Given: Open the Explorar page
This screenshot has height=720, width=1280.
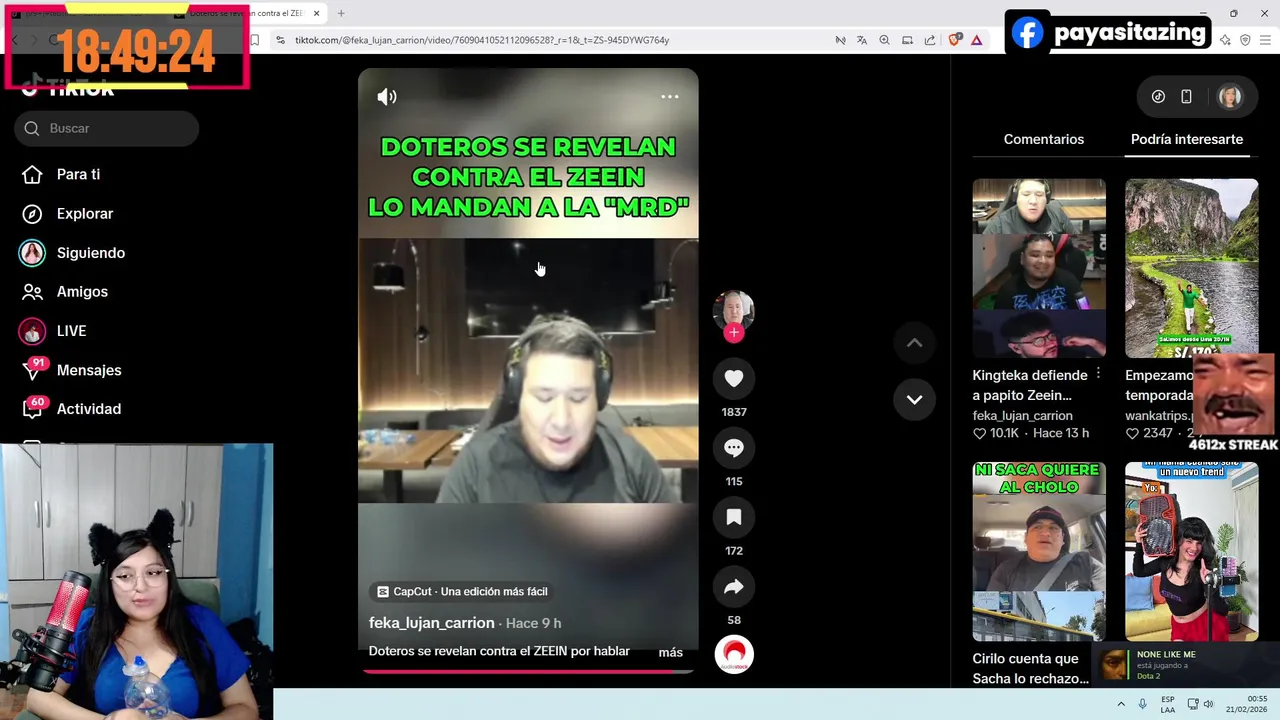Looking at the screenshot, I should (x=85, y=213).
